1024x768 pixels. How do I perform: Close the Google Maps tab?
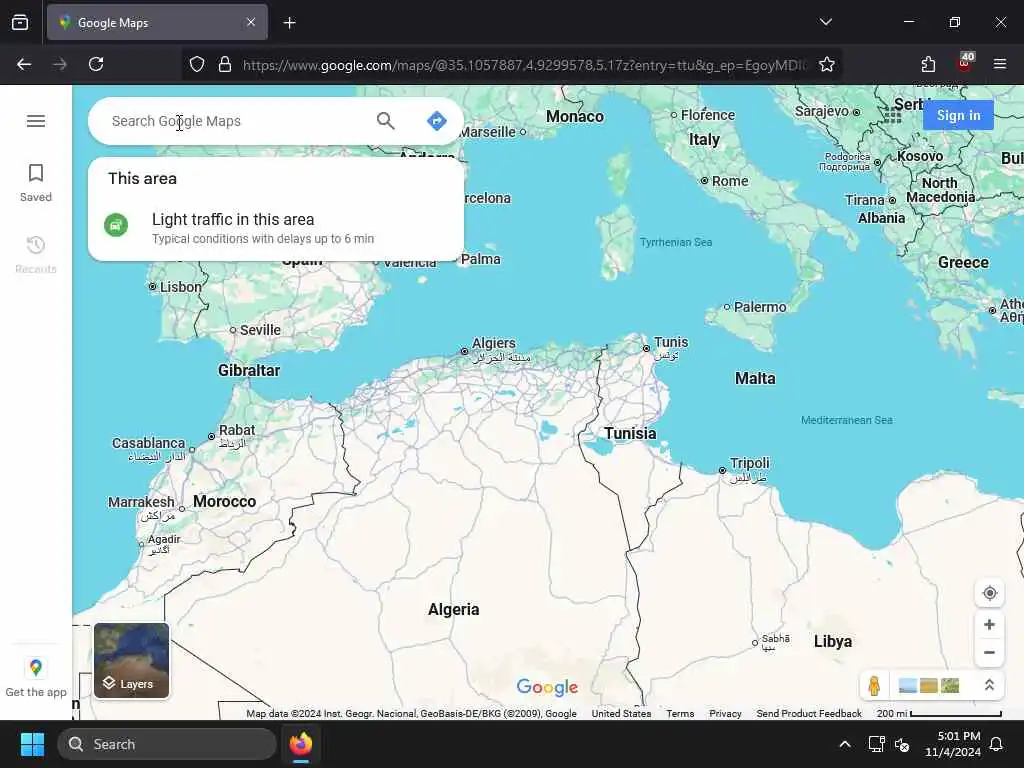pyautogui.click(x=251, y=23)
